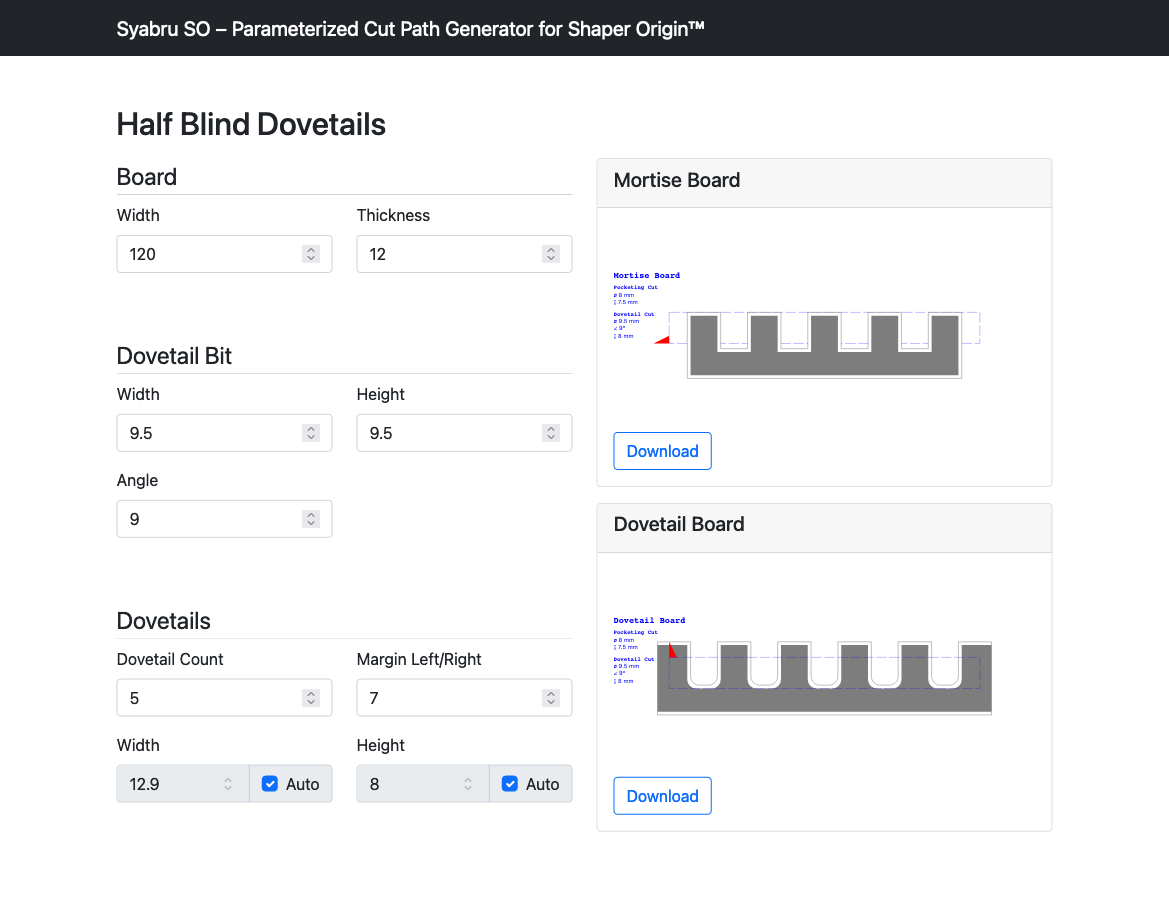Click the Mortise Board card header
Viewport: 1169px width, 915px height.
[x=824, y=181]
